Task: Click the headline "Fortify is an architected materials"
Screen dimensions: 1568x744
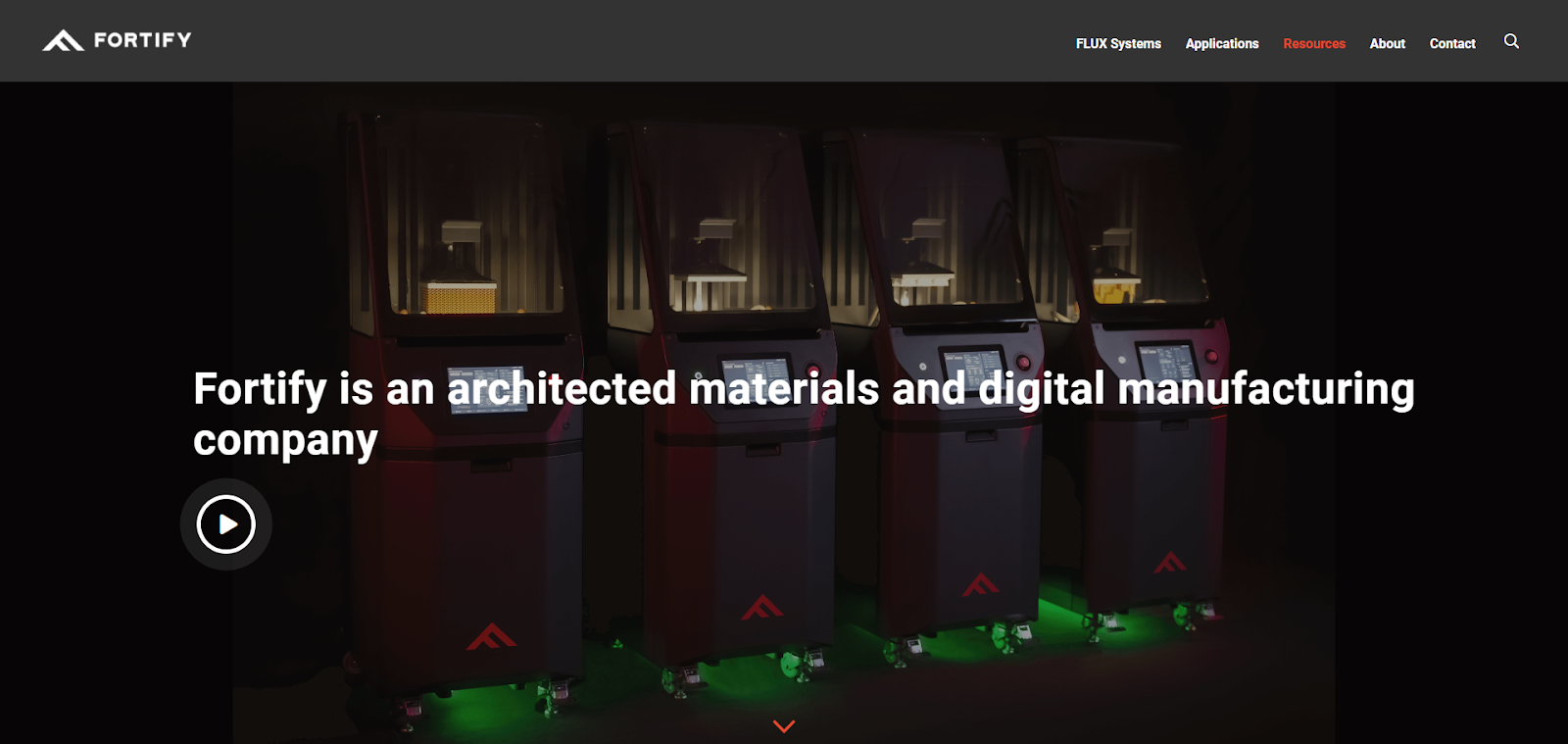Action: 536,388
